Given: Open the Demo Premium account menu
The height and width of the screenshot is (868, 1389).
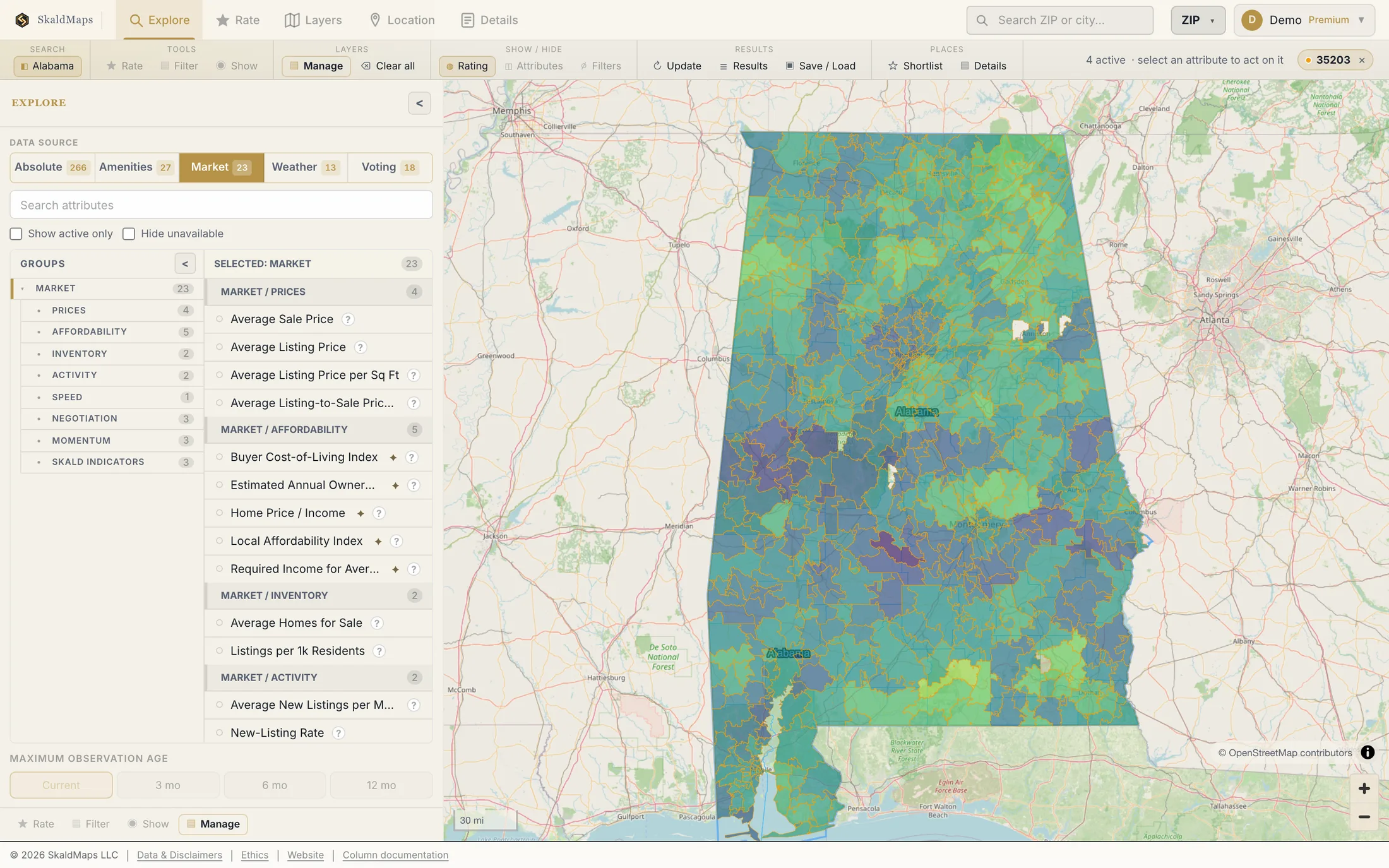Looking at the screenshot, I should coord(1304,20).
